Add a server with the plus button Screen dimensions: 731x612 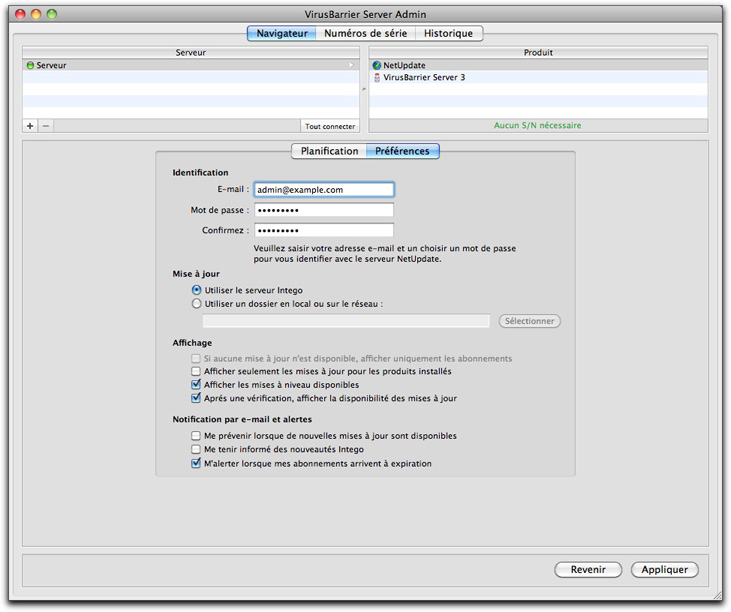coord(30,126)
